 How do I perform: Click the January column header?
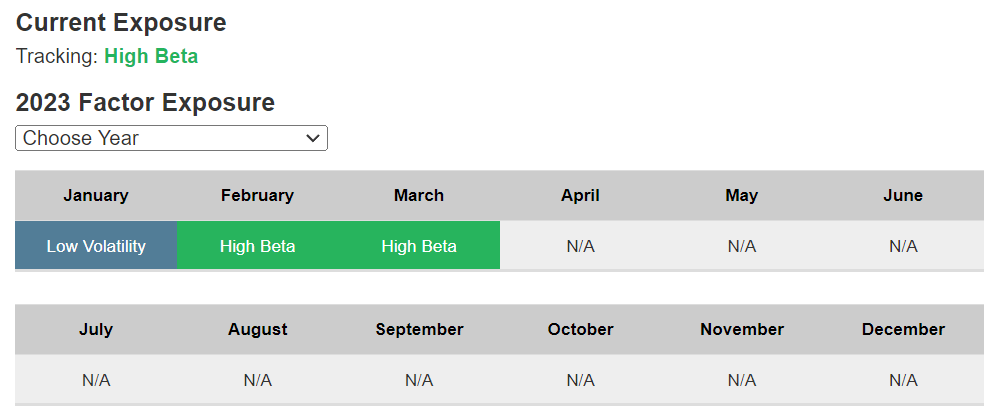(x=96, y=195)
